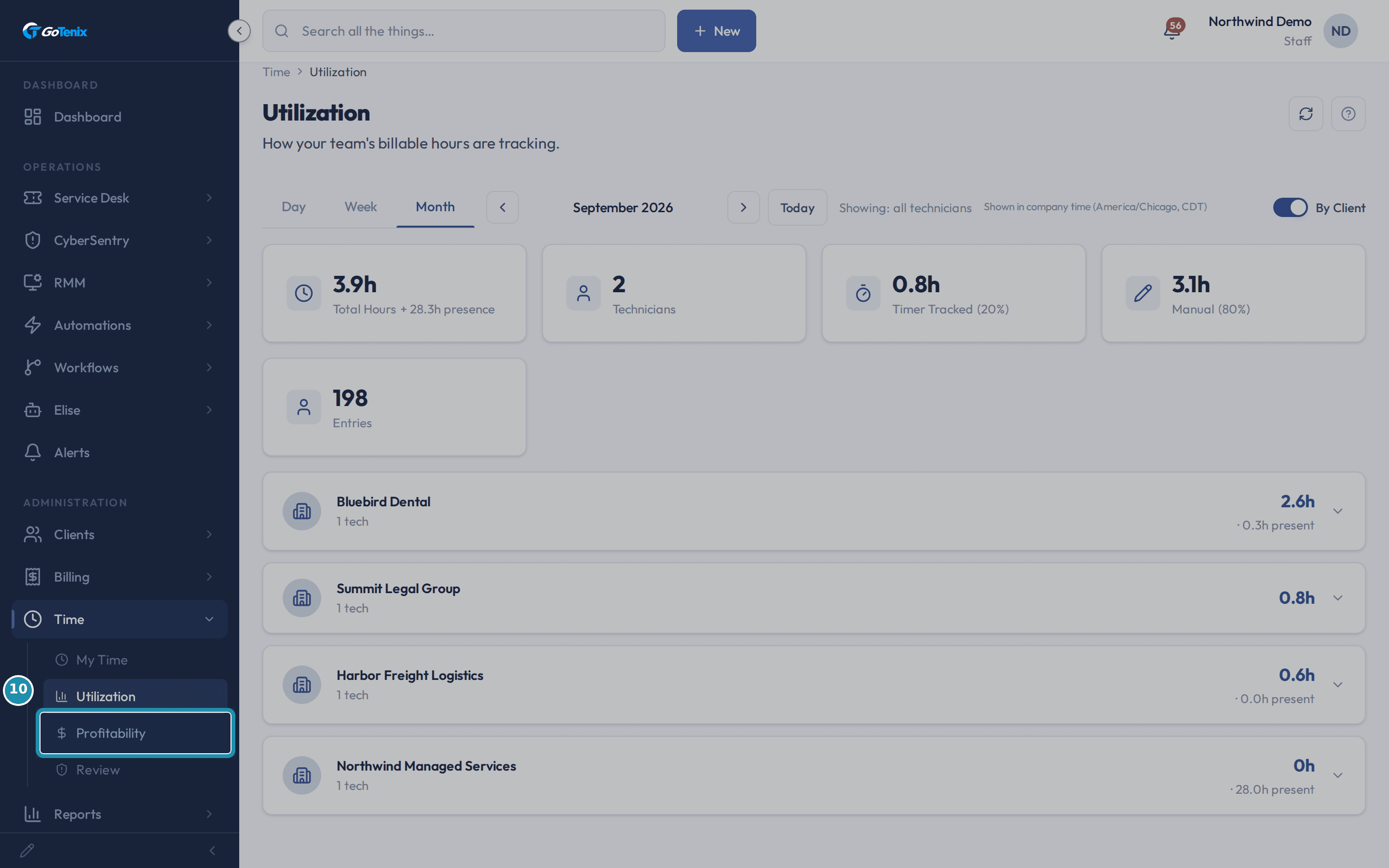
Task: Click the Automations lightning icon
Action: click(x=33, y=325)
